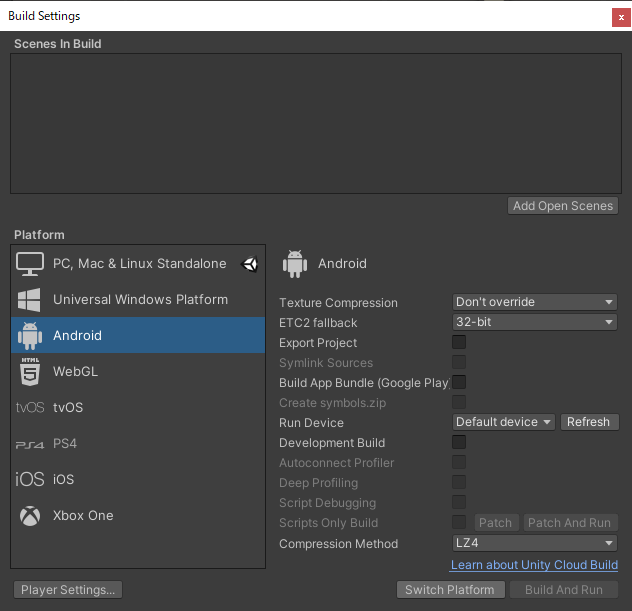
Task: Click the Run Device label
Action: tap(312, 423)
